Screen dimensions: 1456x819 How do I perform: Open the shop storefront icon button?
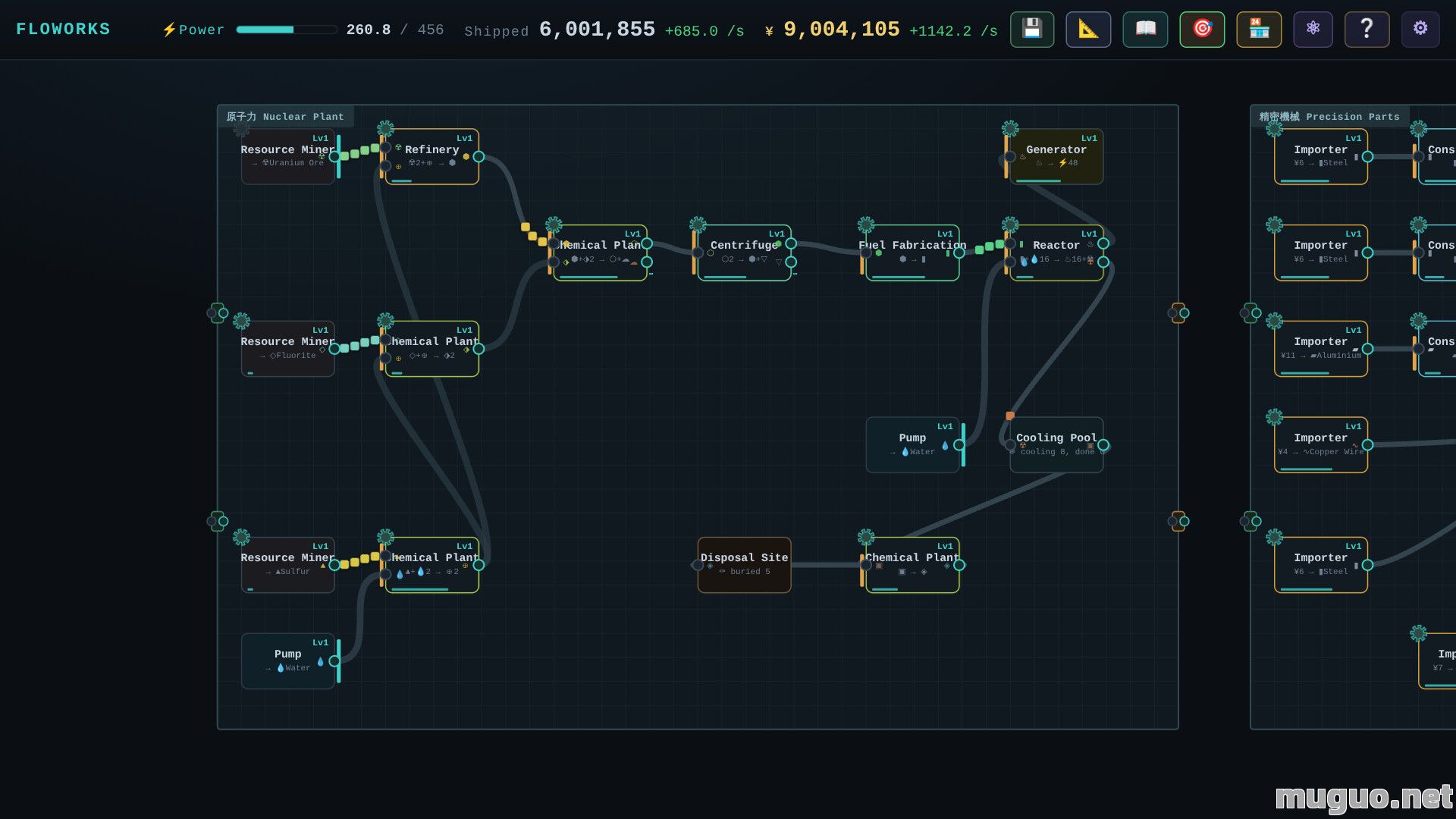pyautogui.click(x=1259, y=30)
